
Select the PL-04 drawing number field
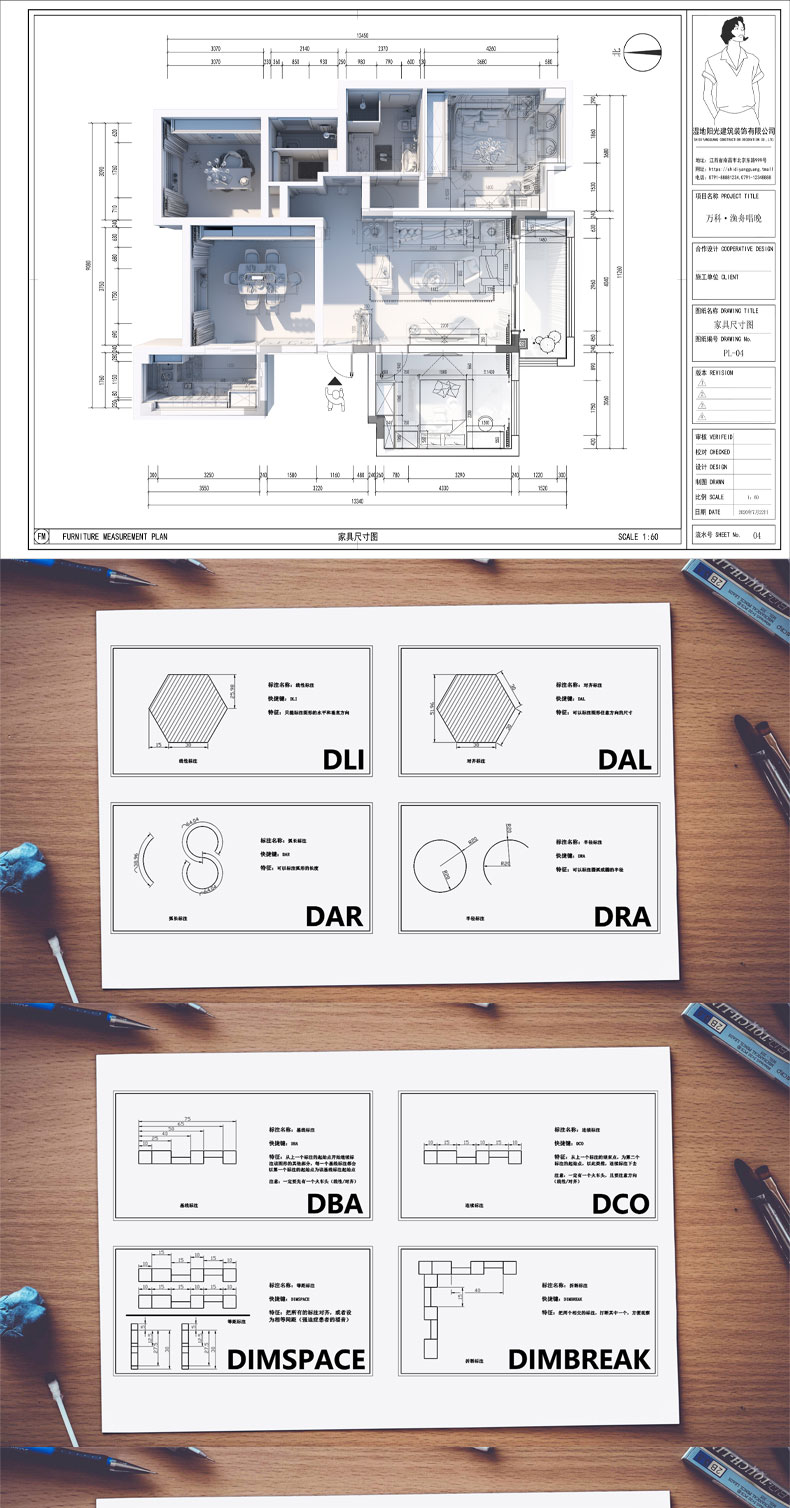[733, 353]
